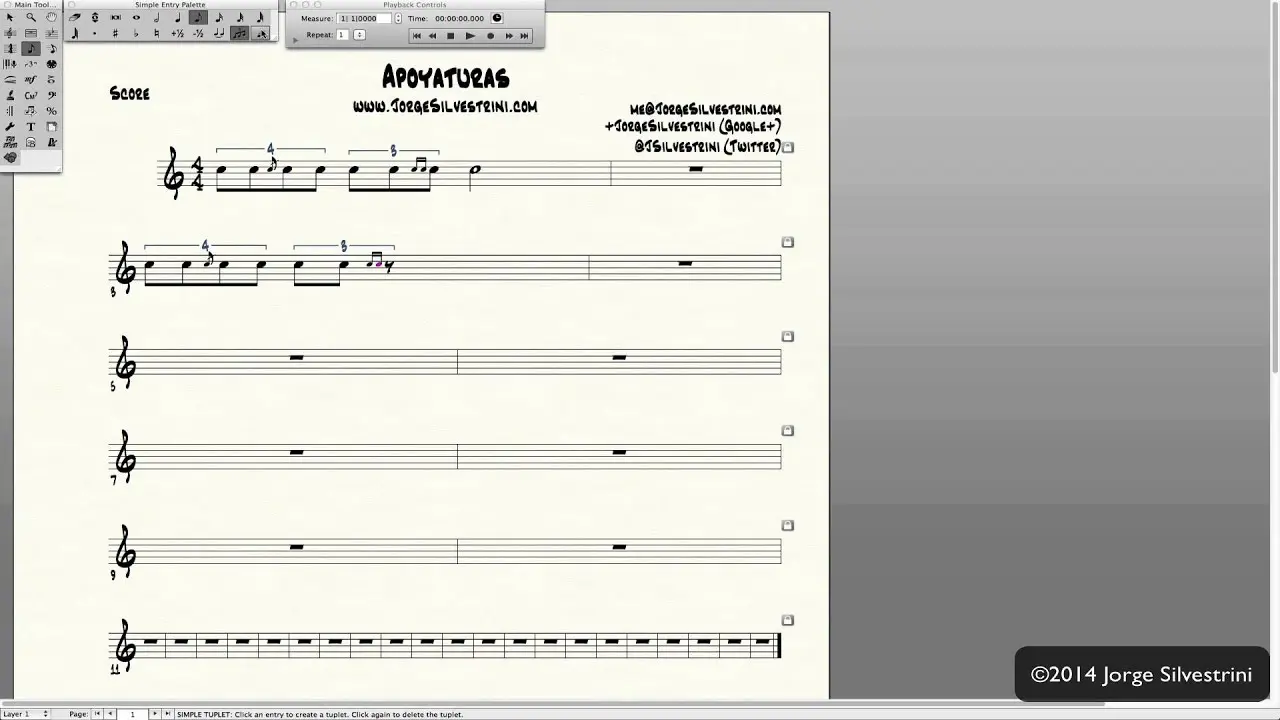Pick the double whole note duration
The image size is (1280, 720).
point(116,17)
